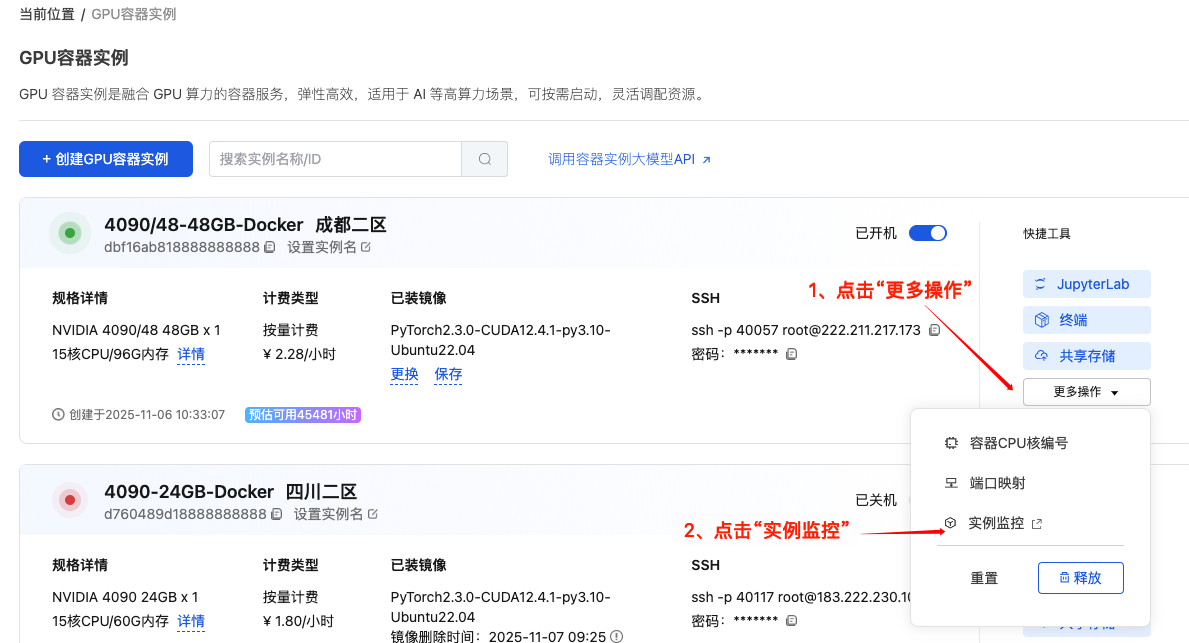Choose 端口映射 in the dropdown menu
Viewport: 1189px width, 643px height.
click(x=996, y=483)
